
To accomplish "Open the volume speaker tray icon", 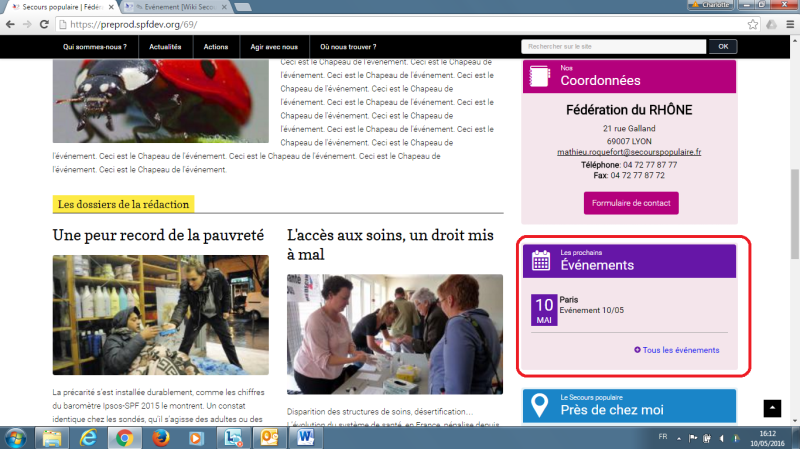I will tap(721, 438).
